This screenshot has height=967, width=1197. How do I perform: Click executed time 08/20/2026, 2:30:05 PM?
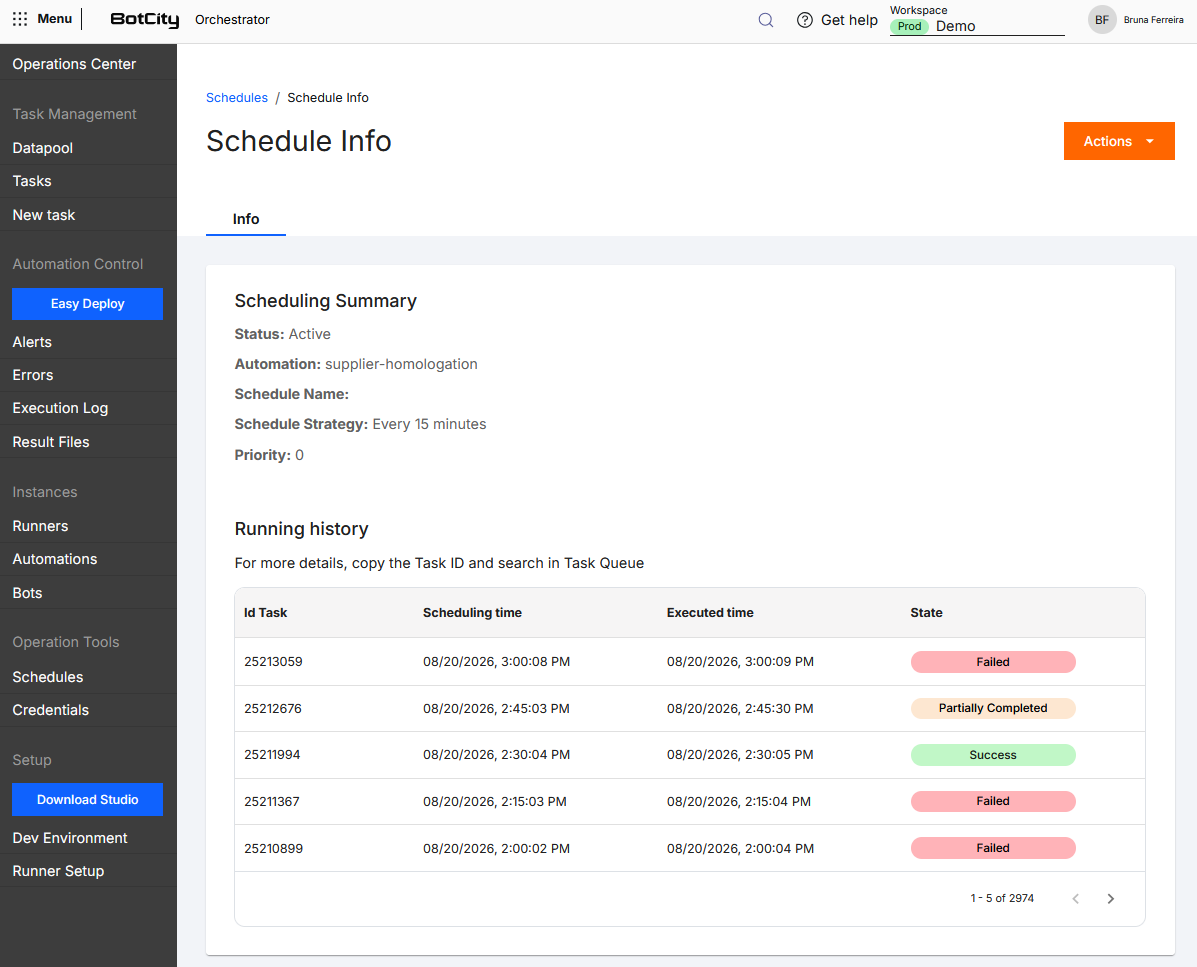click(740, 755)
